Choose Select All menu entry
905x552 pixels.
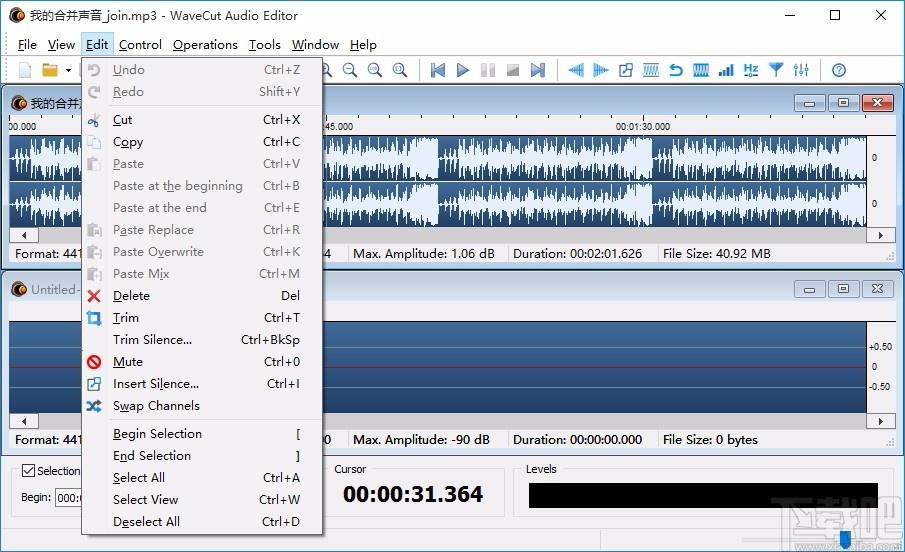click(202, 478)
